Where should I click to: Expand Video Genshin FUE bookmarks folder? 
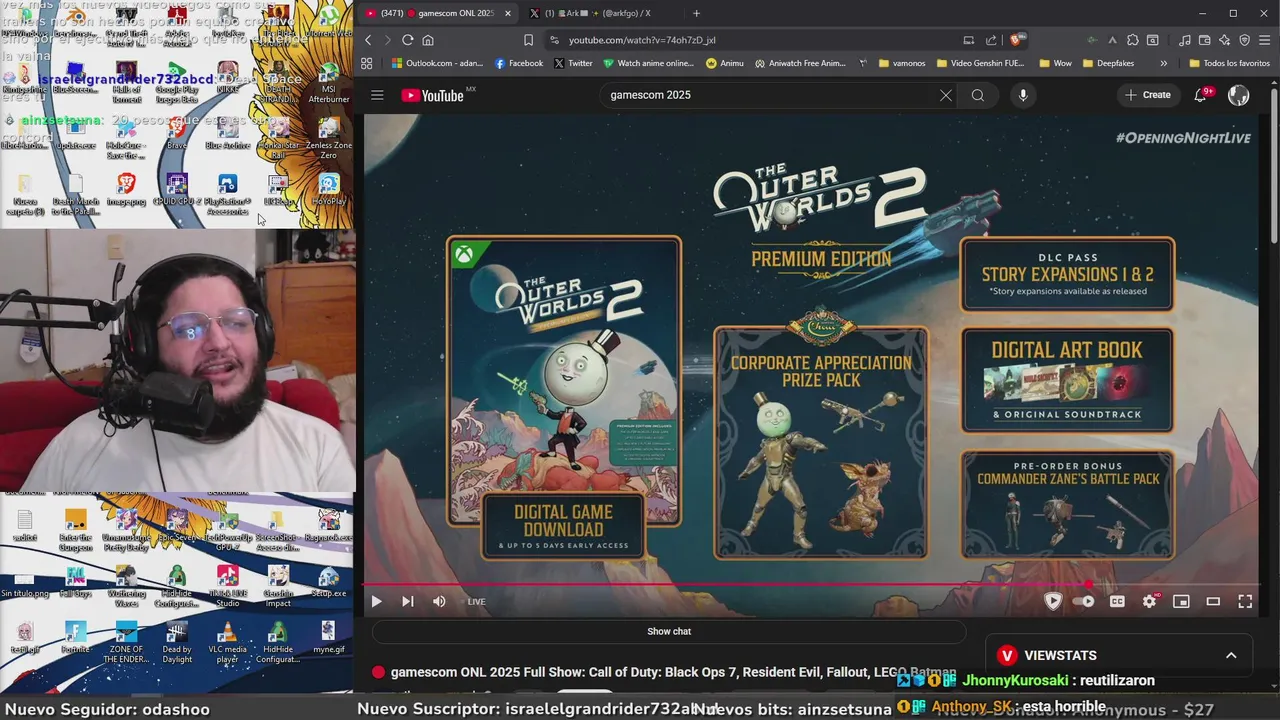click(981, 63)
